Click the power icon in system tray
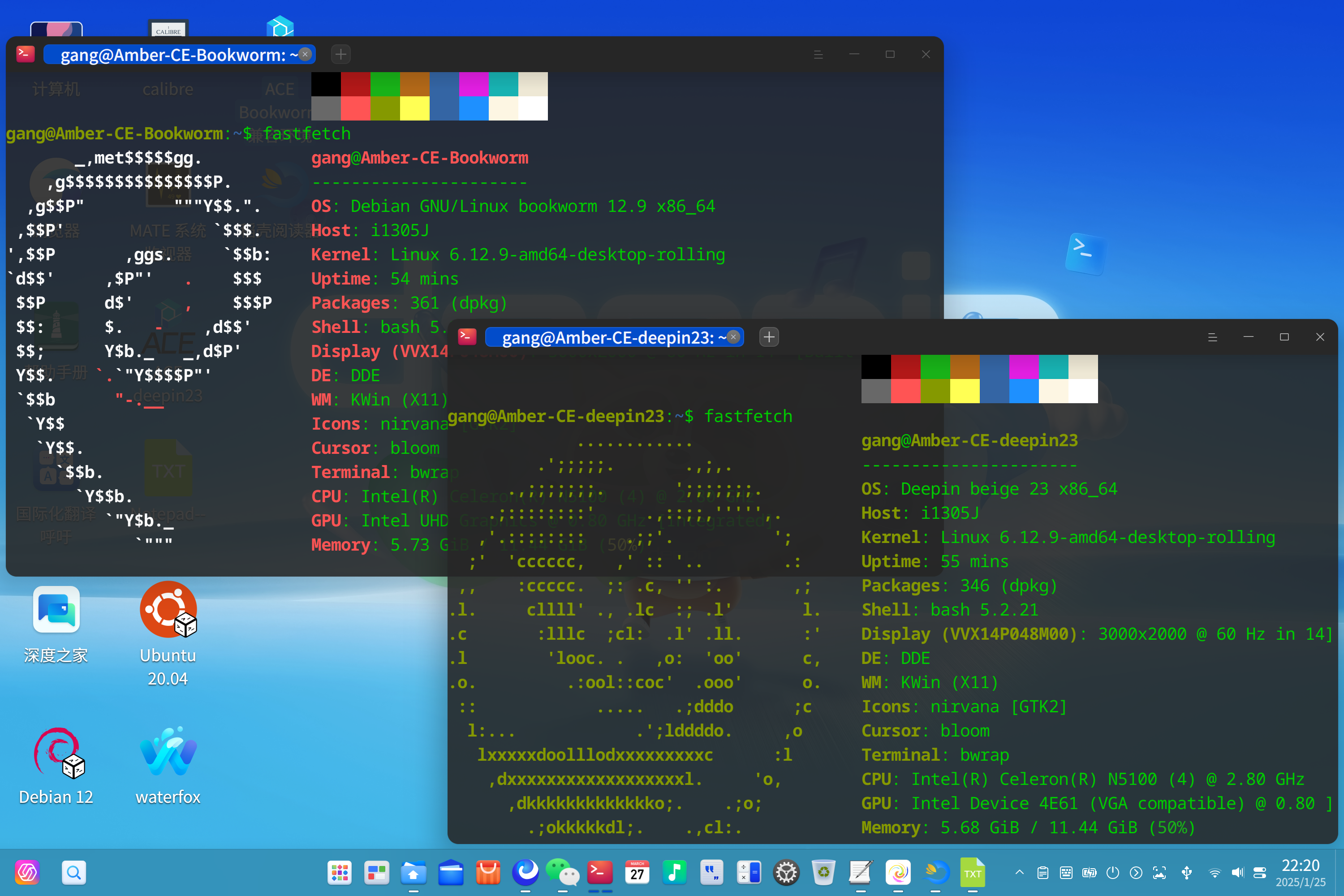The width and height of the screenshot is (1344, 896). (1112, 873)
